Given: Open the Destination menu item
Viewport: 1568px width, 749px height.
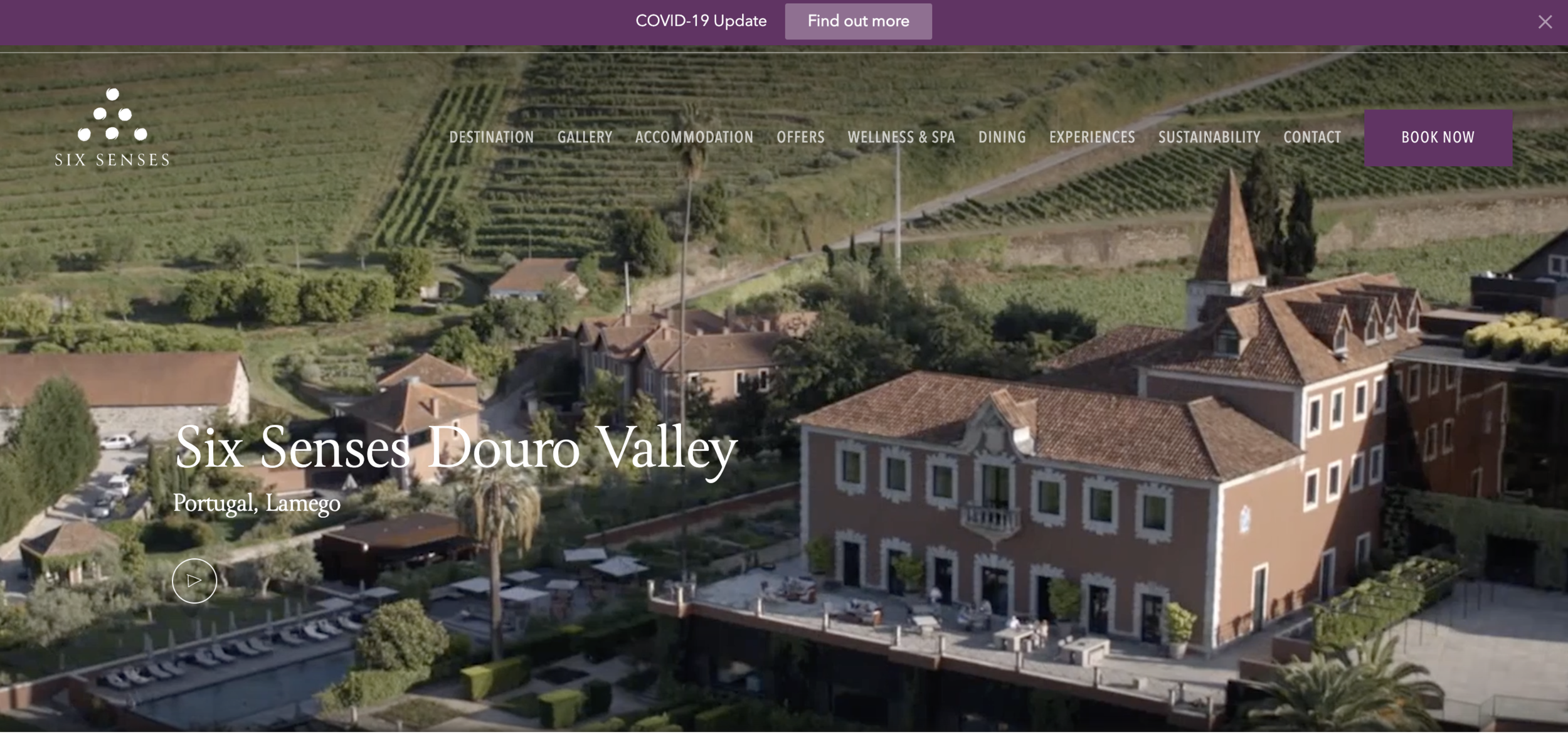Looking at the screenshot, I should [492, 137].
